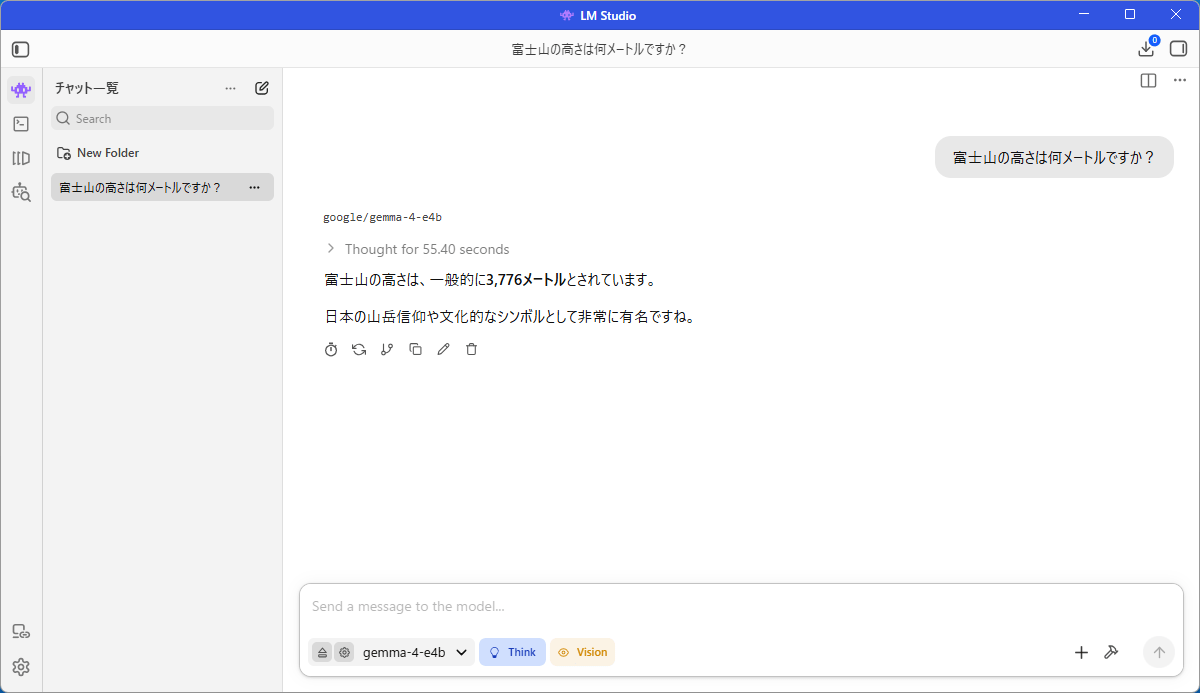
Task: Click the new chat compose icon
Action: tap(262, 88)
